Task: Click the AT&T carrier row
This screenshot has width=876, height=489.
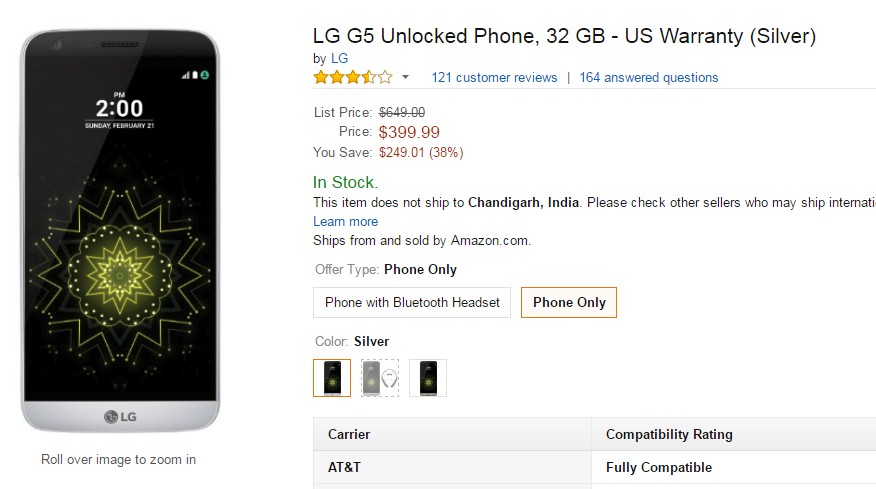Action: [346, 467]
